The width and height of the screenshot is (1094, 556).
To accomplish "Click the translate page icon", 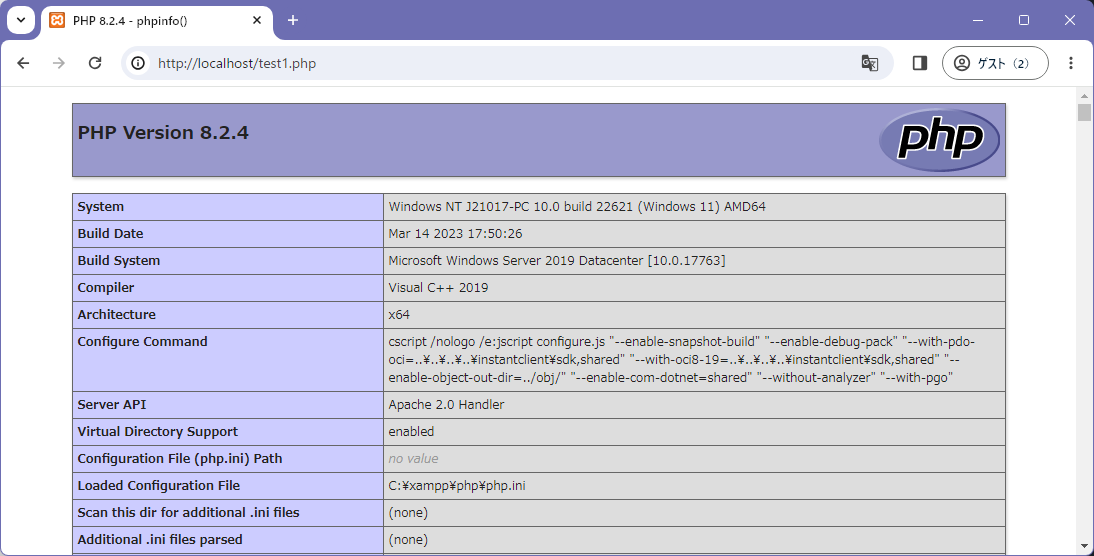I will point(869,63).
